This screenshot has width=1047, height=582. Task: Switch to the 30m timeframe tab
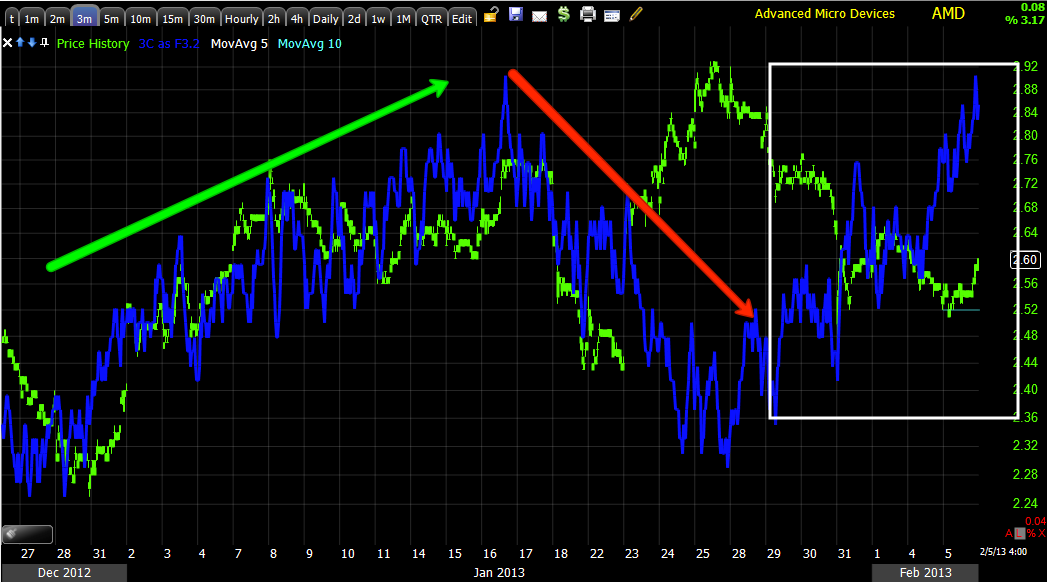204,18
